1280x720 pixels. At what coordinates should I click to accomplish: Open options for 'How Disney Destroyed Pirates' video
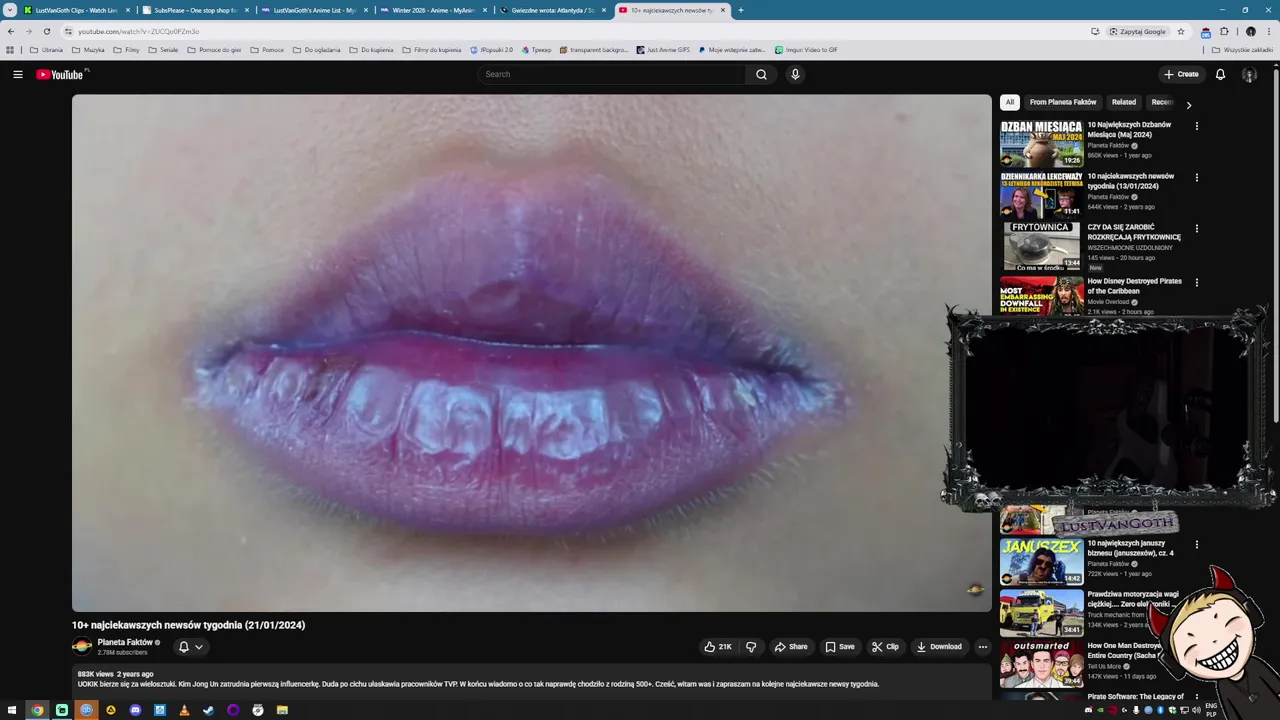point(1196,283)
